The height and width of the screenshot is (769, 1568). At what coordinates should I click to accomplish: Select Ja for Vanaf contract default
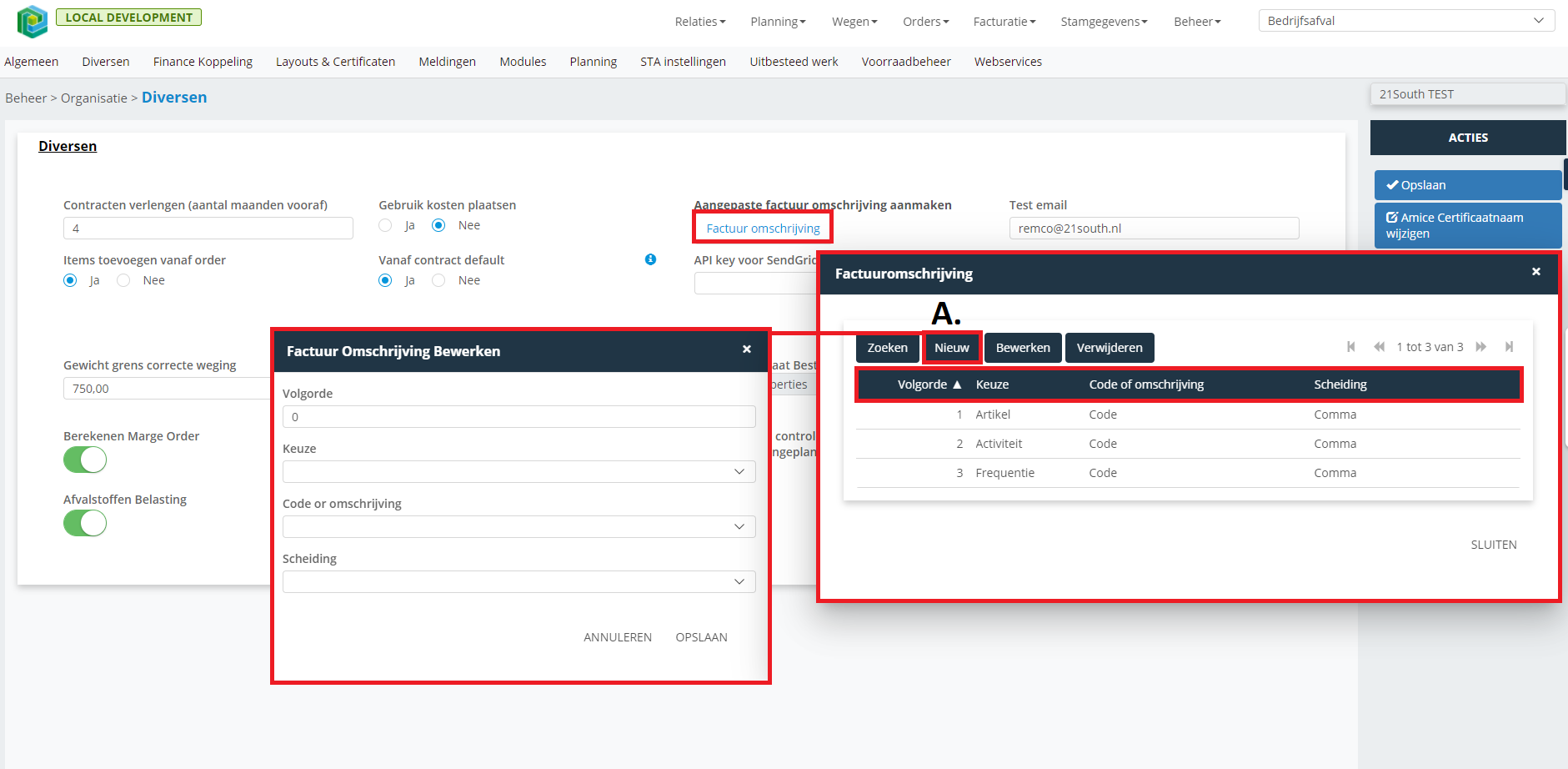pyautogui.click(x=385, y=280)
